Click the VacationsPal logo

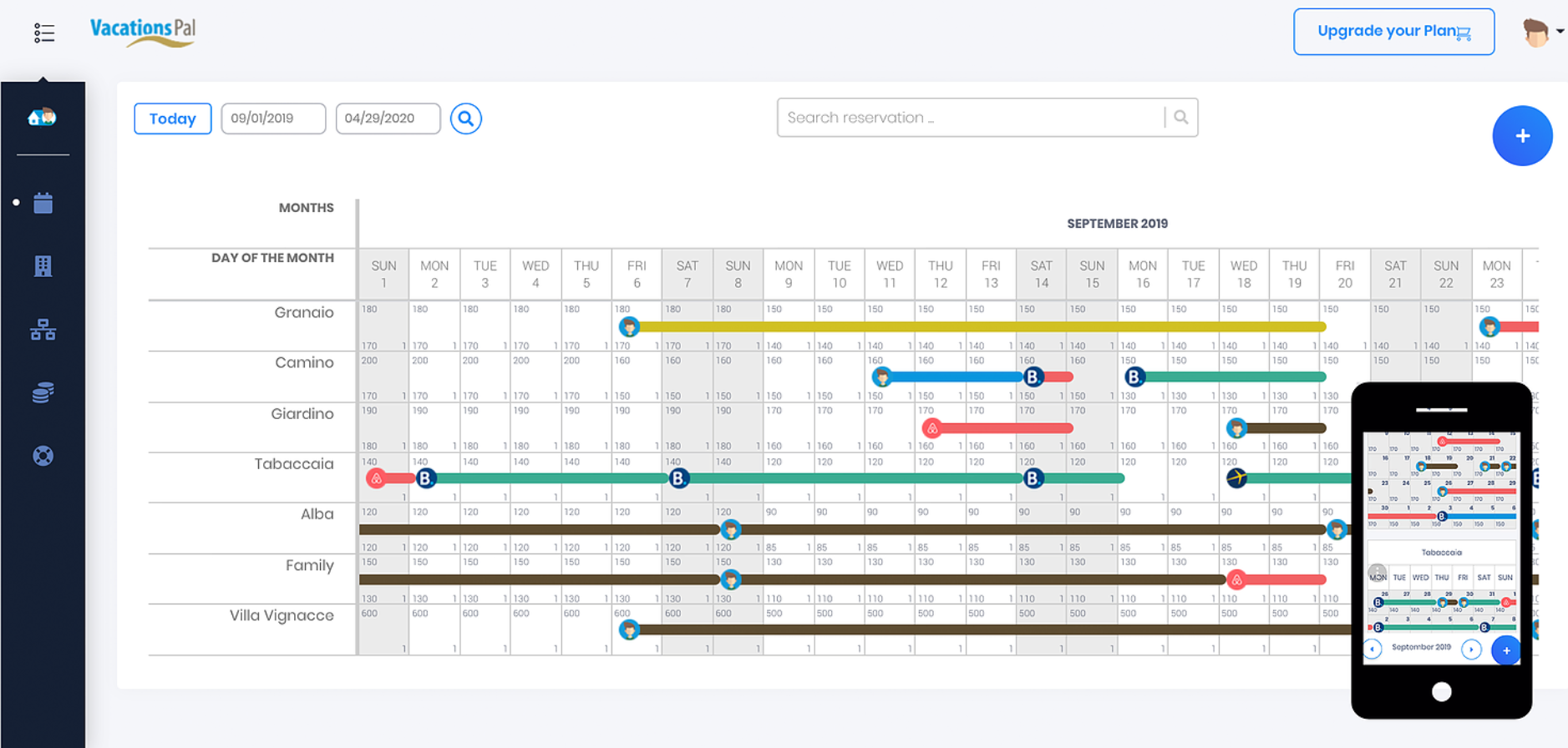[143, 32]
